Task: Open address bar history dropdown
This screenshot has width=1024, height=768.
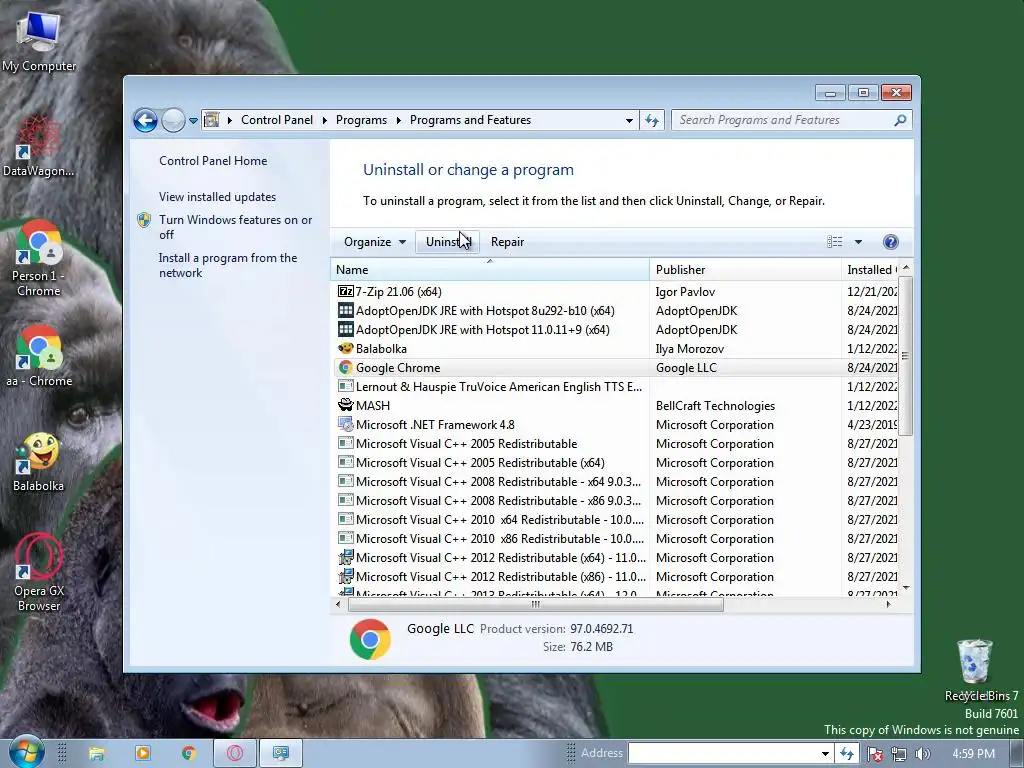Action: [629, 121]
